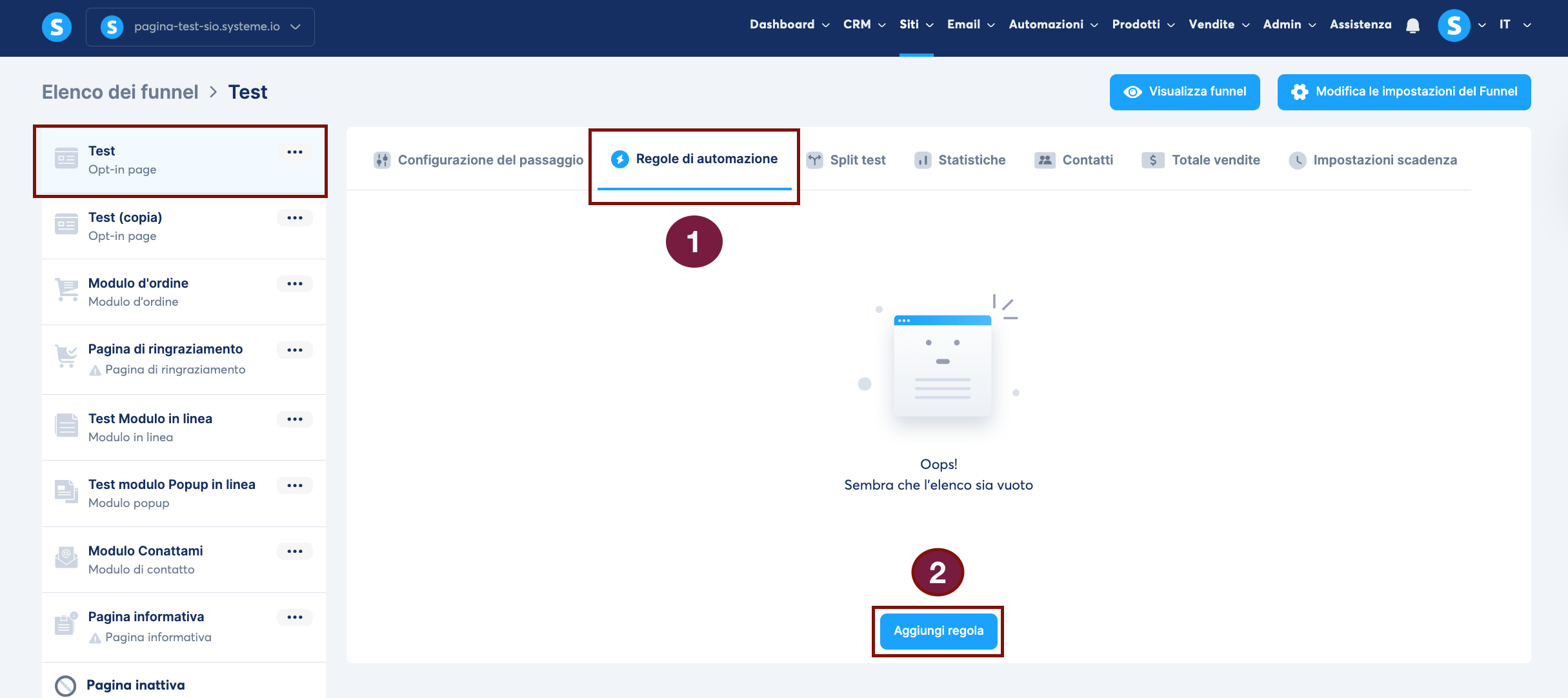Open three-dots menu for Modulo Conattami
Image resolution: width=1568 pixels, height=698 pixels.
[295, 552]
